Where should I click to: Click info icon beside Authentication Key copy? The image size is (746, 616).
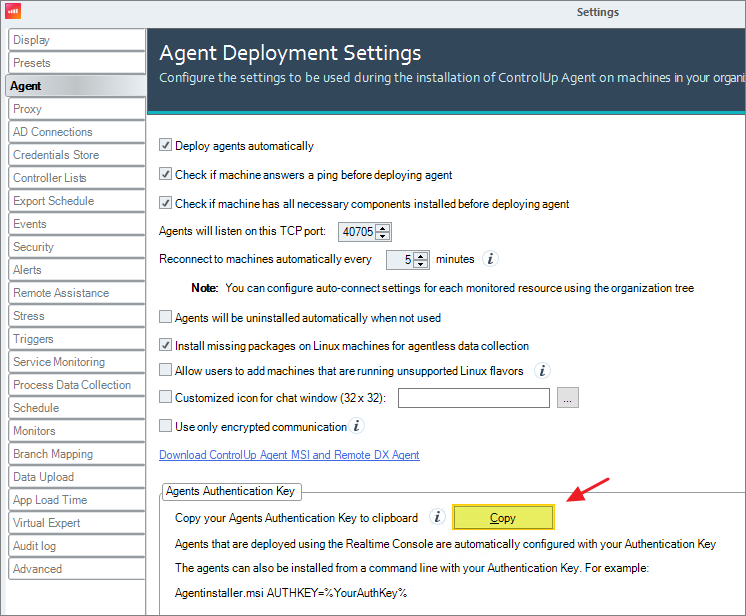point(437,517)
